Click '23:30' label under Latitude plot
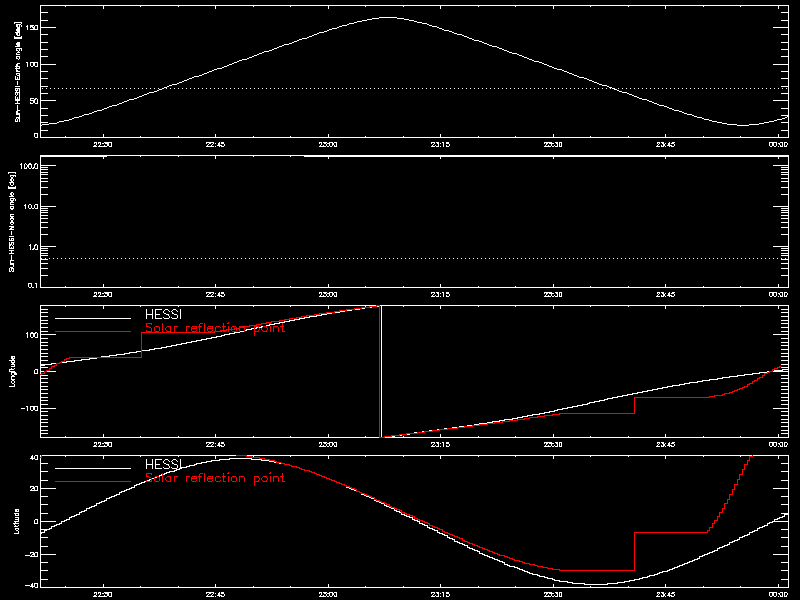The width and height of the screenshot is (800, 600). [553, 595]
